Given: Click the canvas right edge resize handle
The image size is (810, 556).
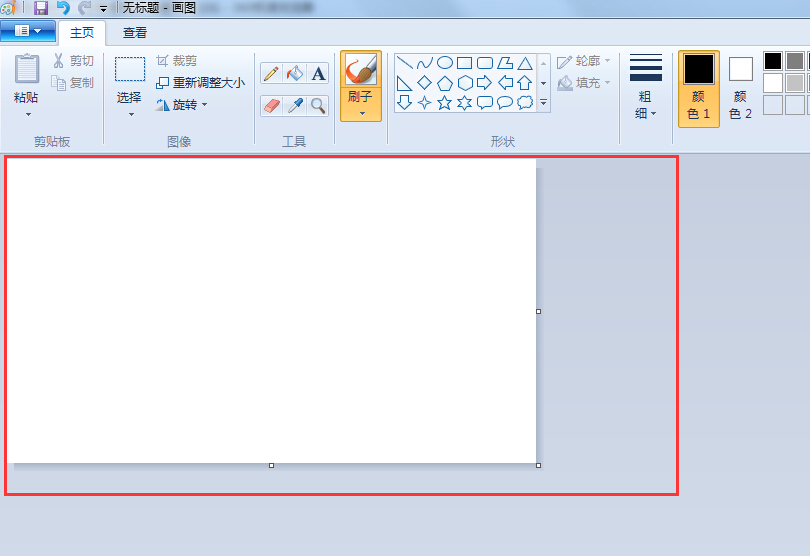Looking at the screenshot, I should (538, 312).
